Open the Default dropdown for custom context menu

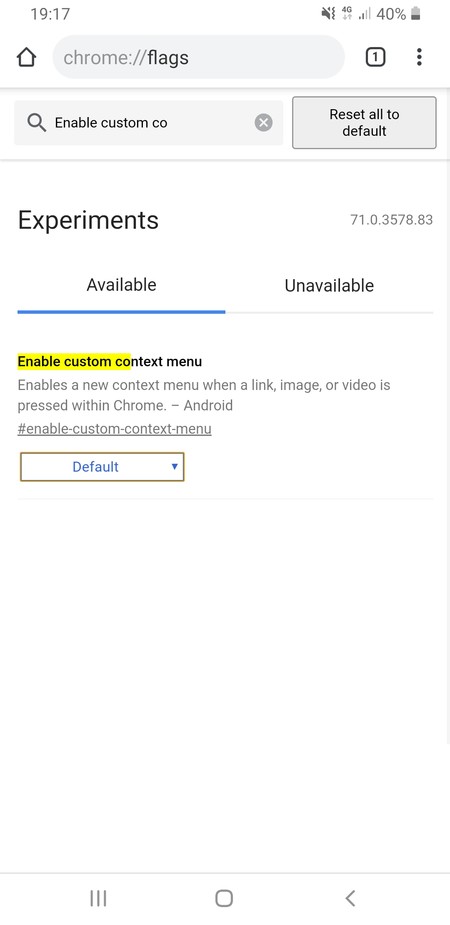[102, 467]
